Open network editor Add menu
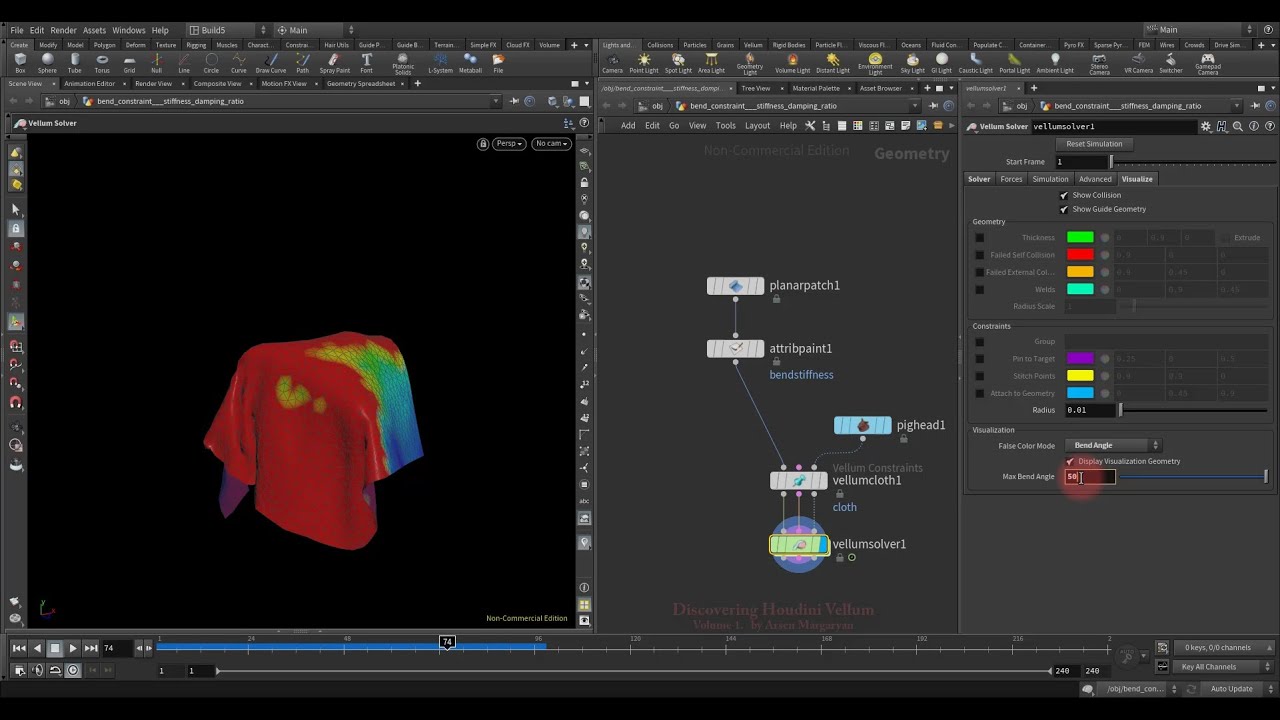Viewport: 1280px width, 720px height. coord(628,126)
